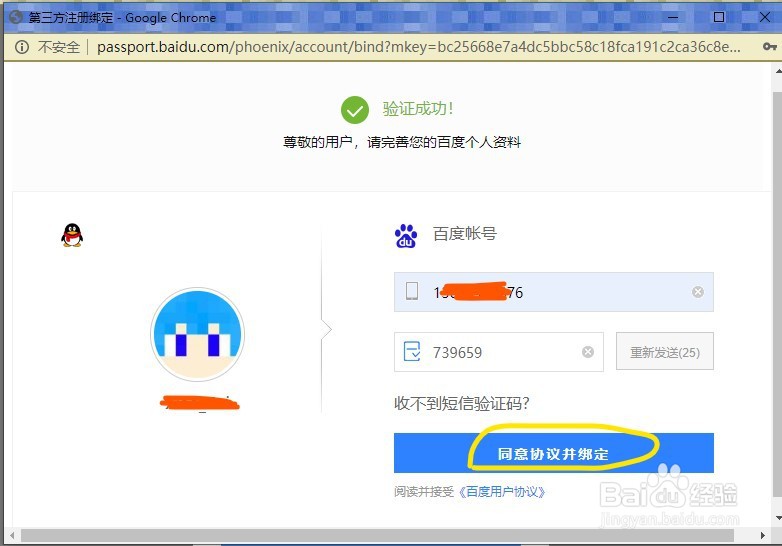
Task: Click the horizontal scrollbar left arrow
Action: pyautogui.click(x=11, y=536)
